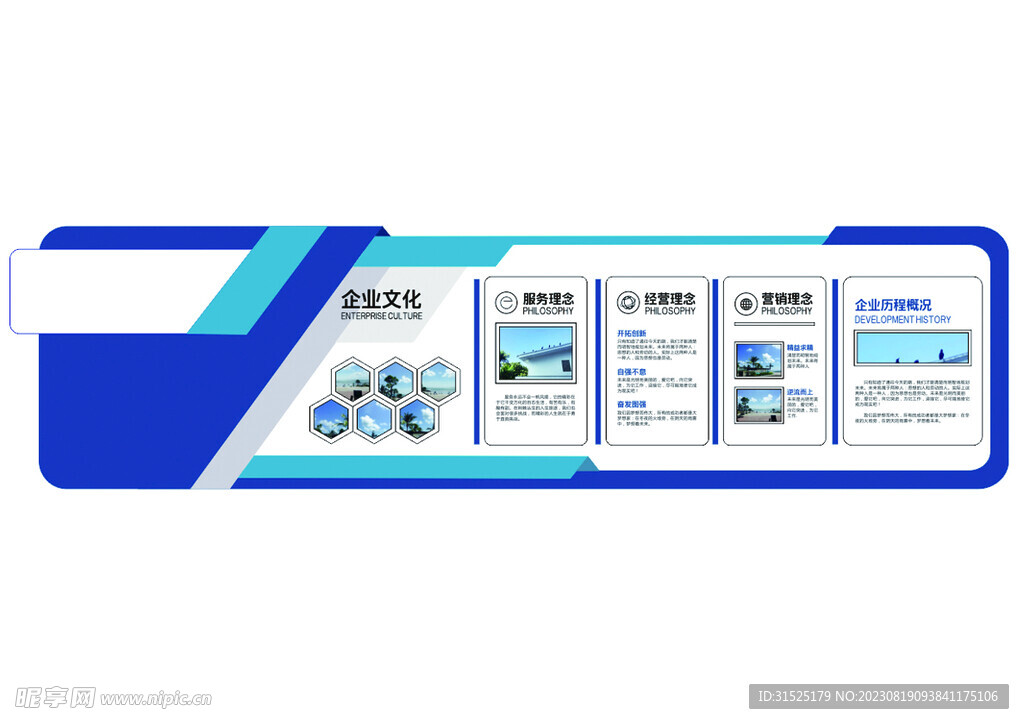This screenshot has height=724, width=1024.
Task: Click the 营销理念 panel title
Action: point(787,298)
